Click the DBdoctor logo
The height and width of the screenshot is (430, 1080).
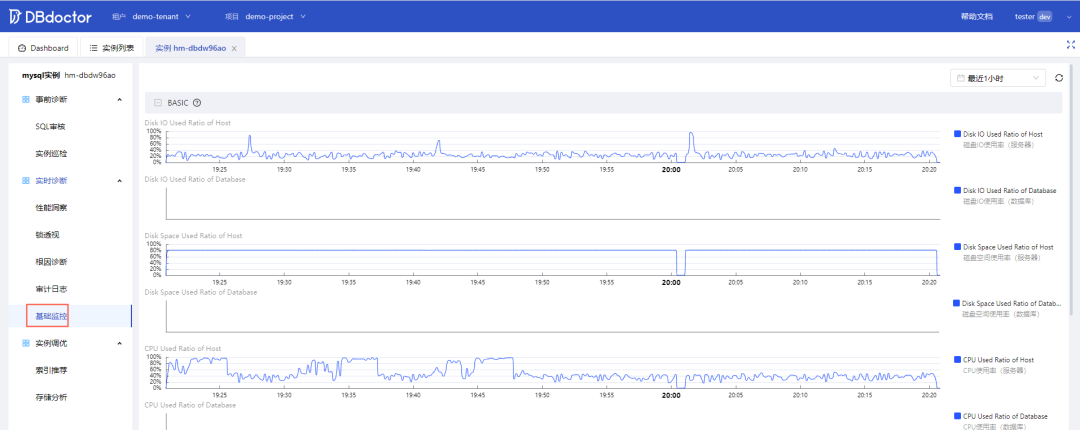(x=50, y=17)
